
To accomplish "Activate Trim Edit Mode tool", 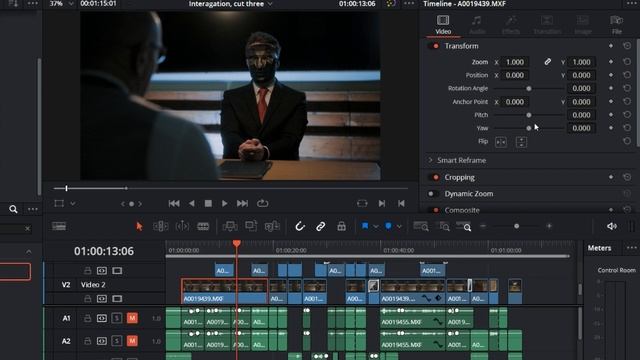I will tap(160, 226).
